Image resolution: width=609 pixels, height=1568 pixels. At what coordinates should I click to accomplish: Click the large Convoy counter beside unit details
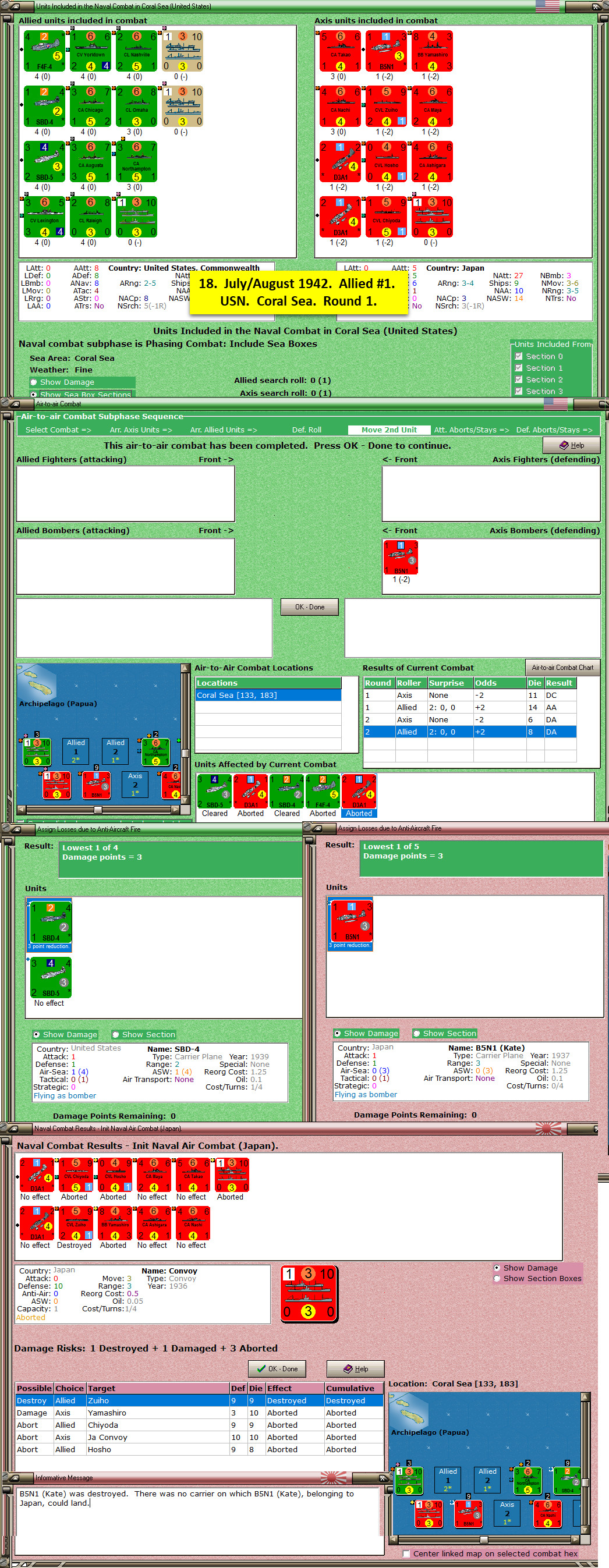[x=309, y=1293]
